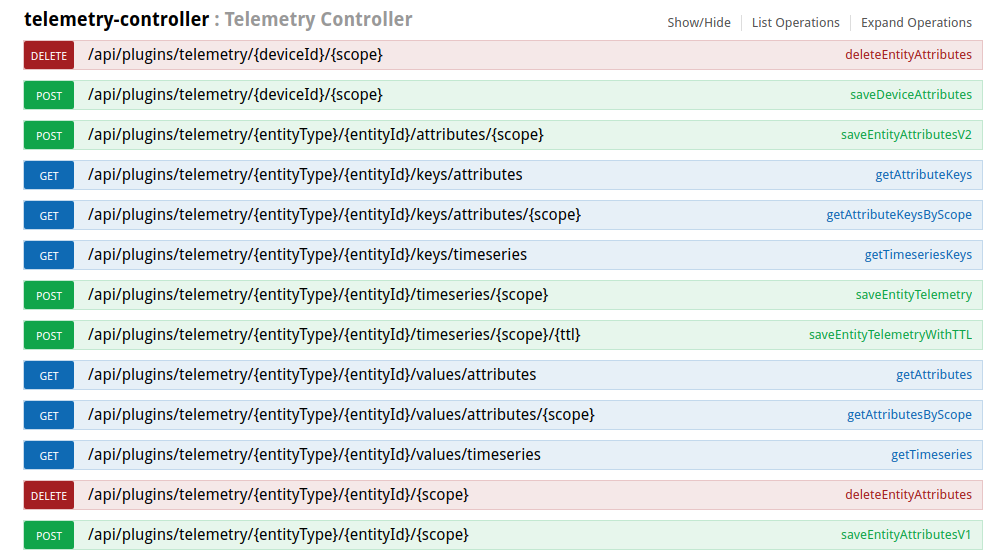Click the telemetry-controller heading title
Screen dimensions: 1007x557
tap(117, 19)
